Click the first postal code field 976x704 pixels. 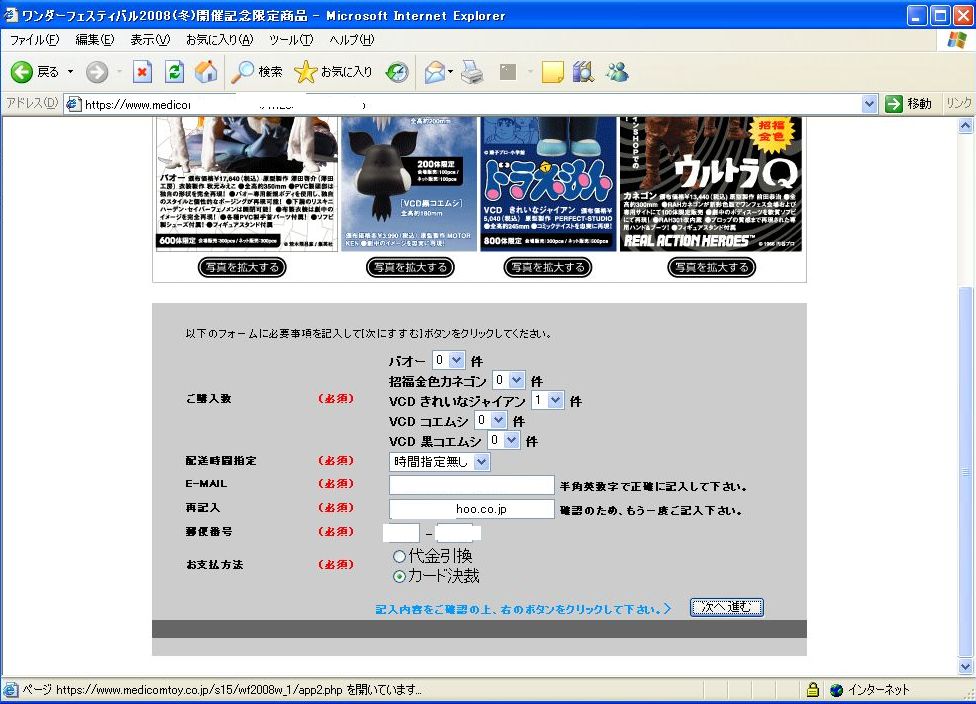pyautogui.click(x=401, y=533)
